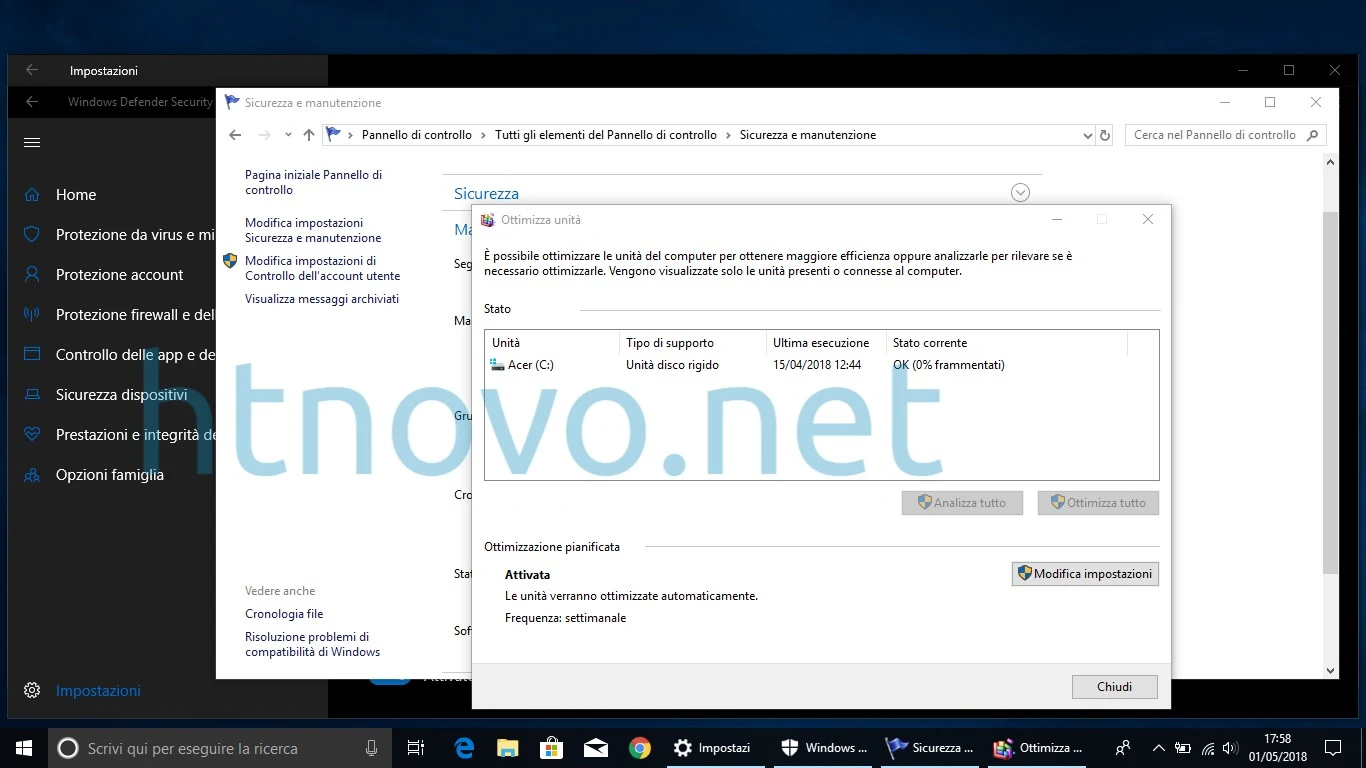The image size is (1366, 768).
Task: Expand the Sicurezza section chevron
Action: [1020, 193]
